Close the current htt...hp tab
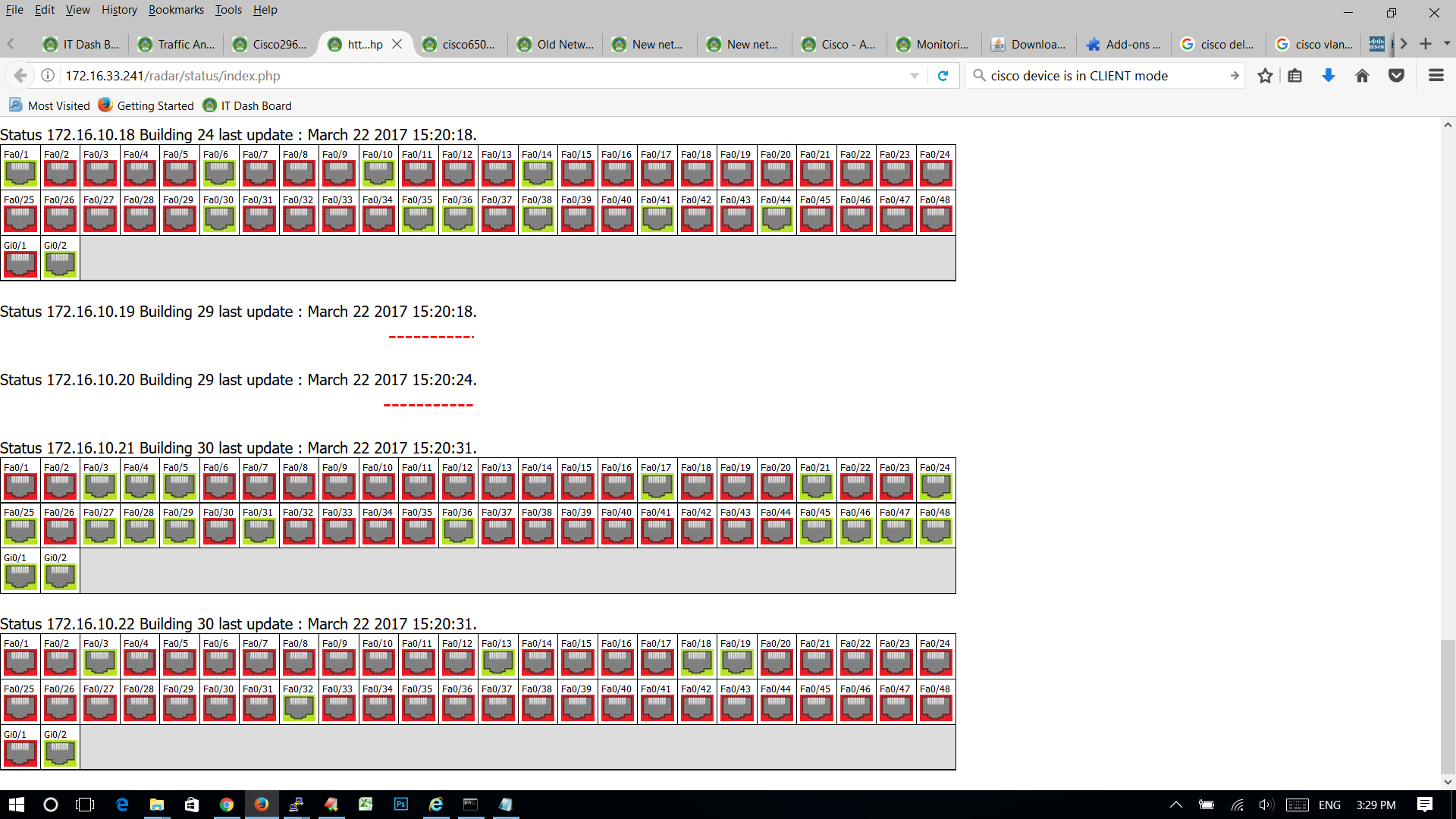The height and width of the screenshot is (819, 1456). pos(397,45)
